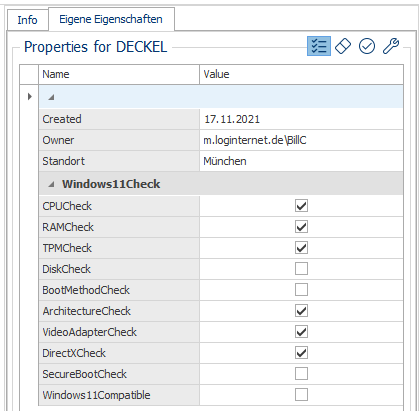
Task: Open the wrench settings icon
Action: point(391,46)
